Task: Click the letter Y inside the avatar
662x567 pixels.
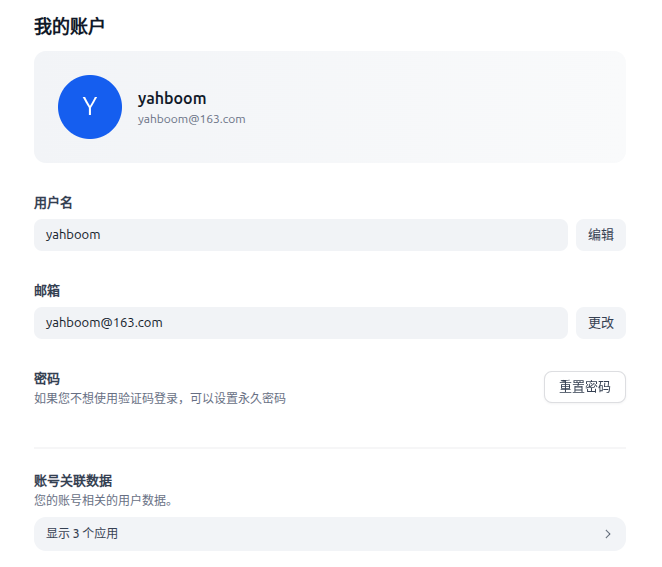Action: pyautogui.click(x=90, y=106)
